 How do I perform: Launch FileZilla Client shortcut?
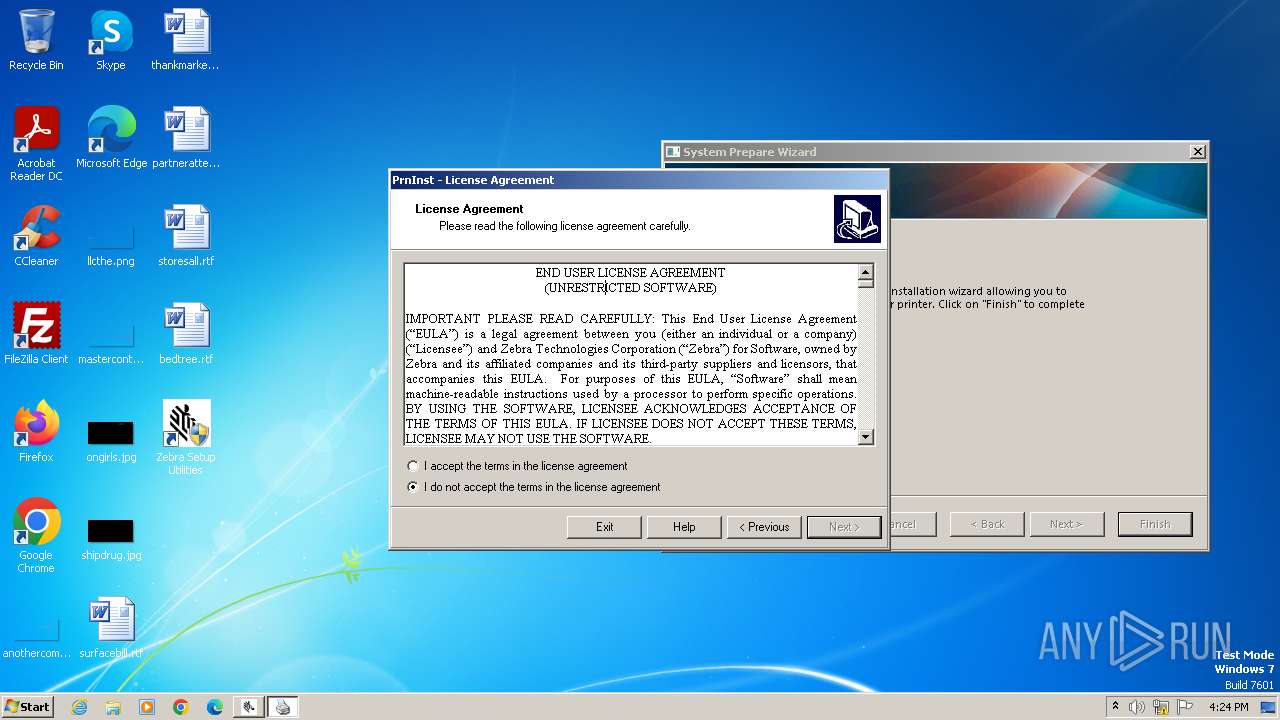click(36, 334)
